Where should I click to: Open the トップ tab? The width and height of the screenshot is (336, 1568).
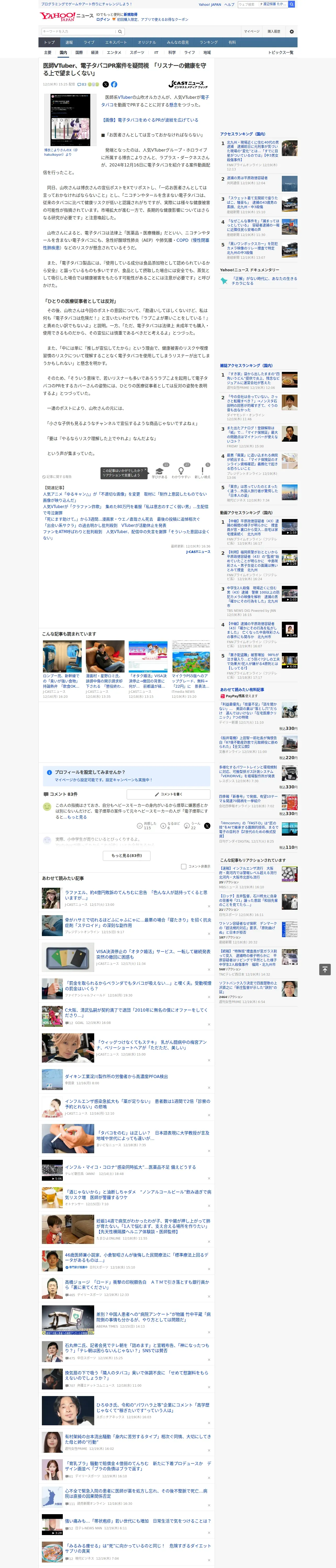[x=49, y=43]
